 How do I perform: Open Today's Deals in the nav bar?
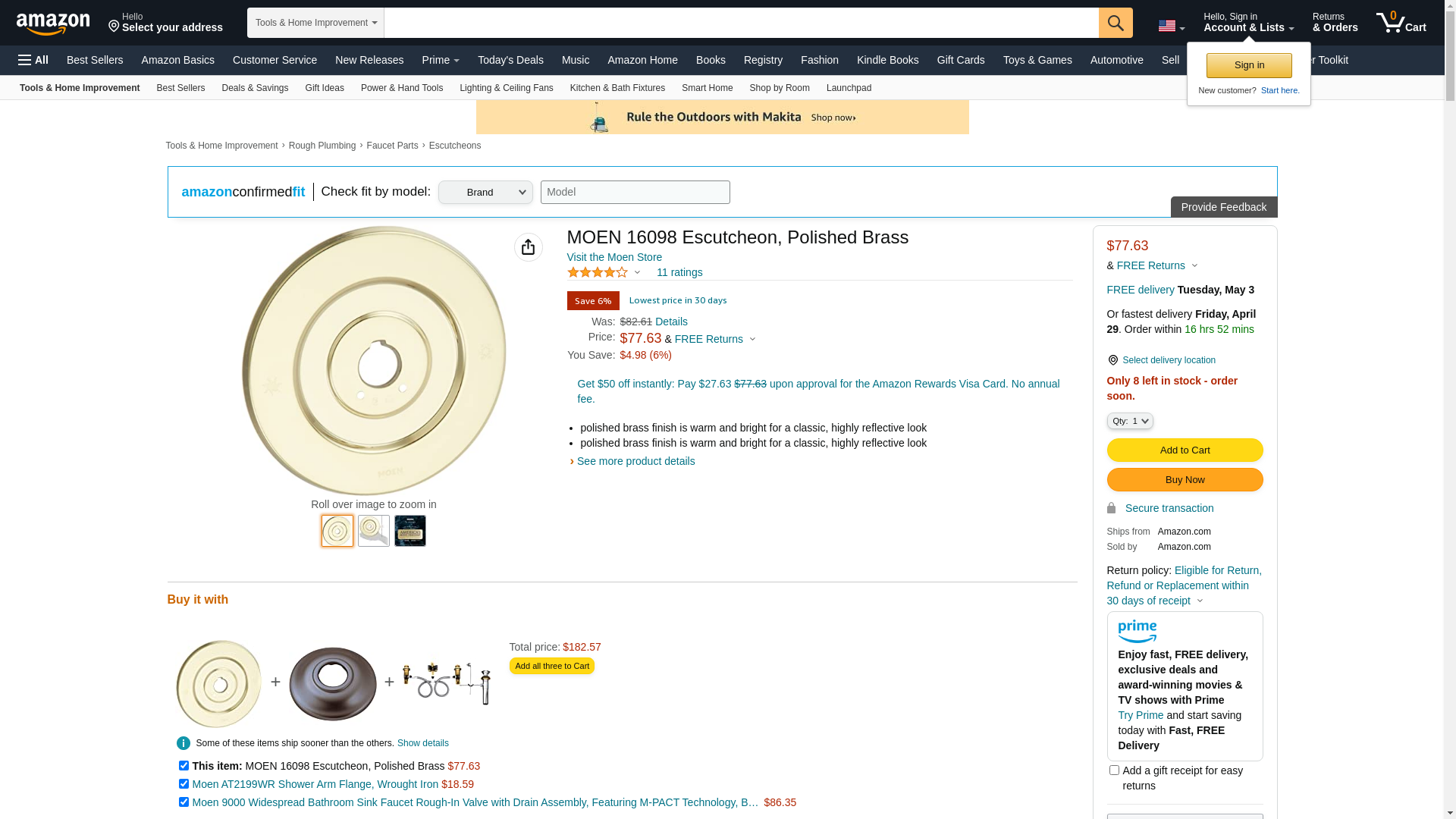click(x=510, y=60)
